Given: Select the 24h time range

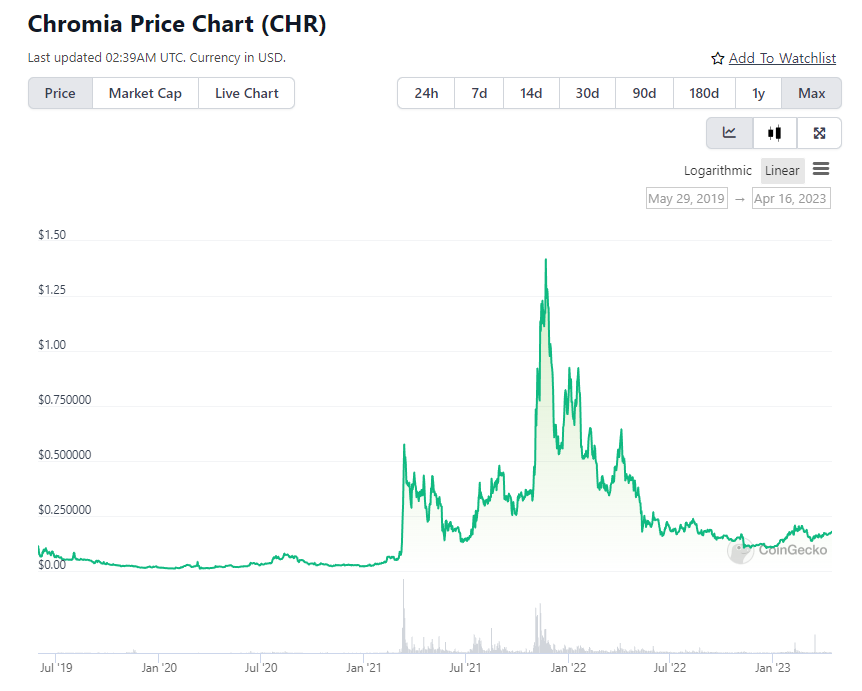Looking at the screenshot, I should [426, 93].
